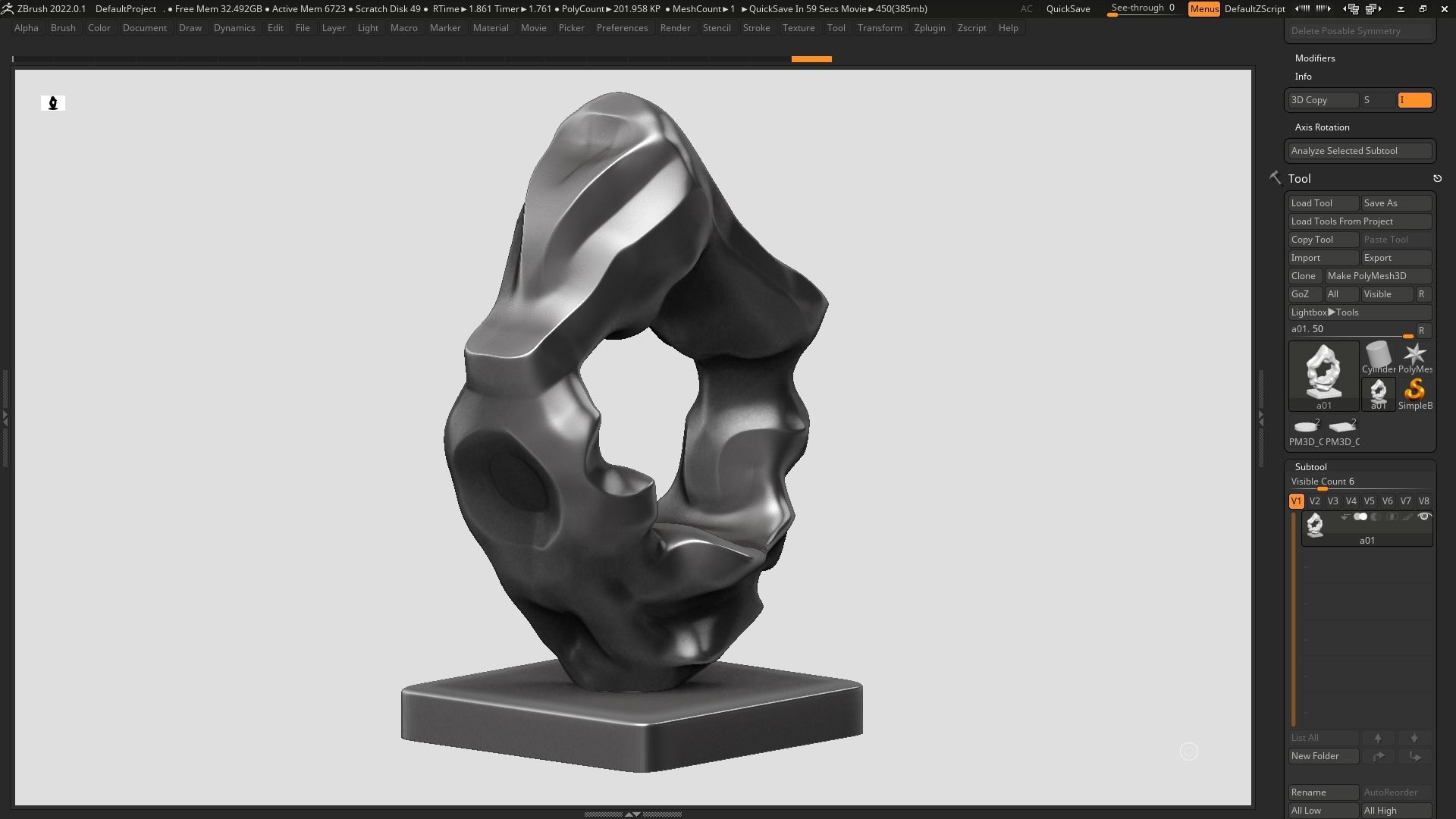Open the Brush menu
The image size is (1456, 819).
[63, 28]
